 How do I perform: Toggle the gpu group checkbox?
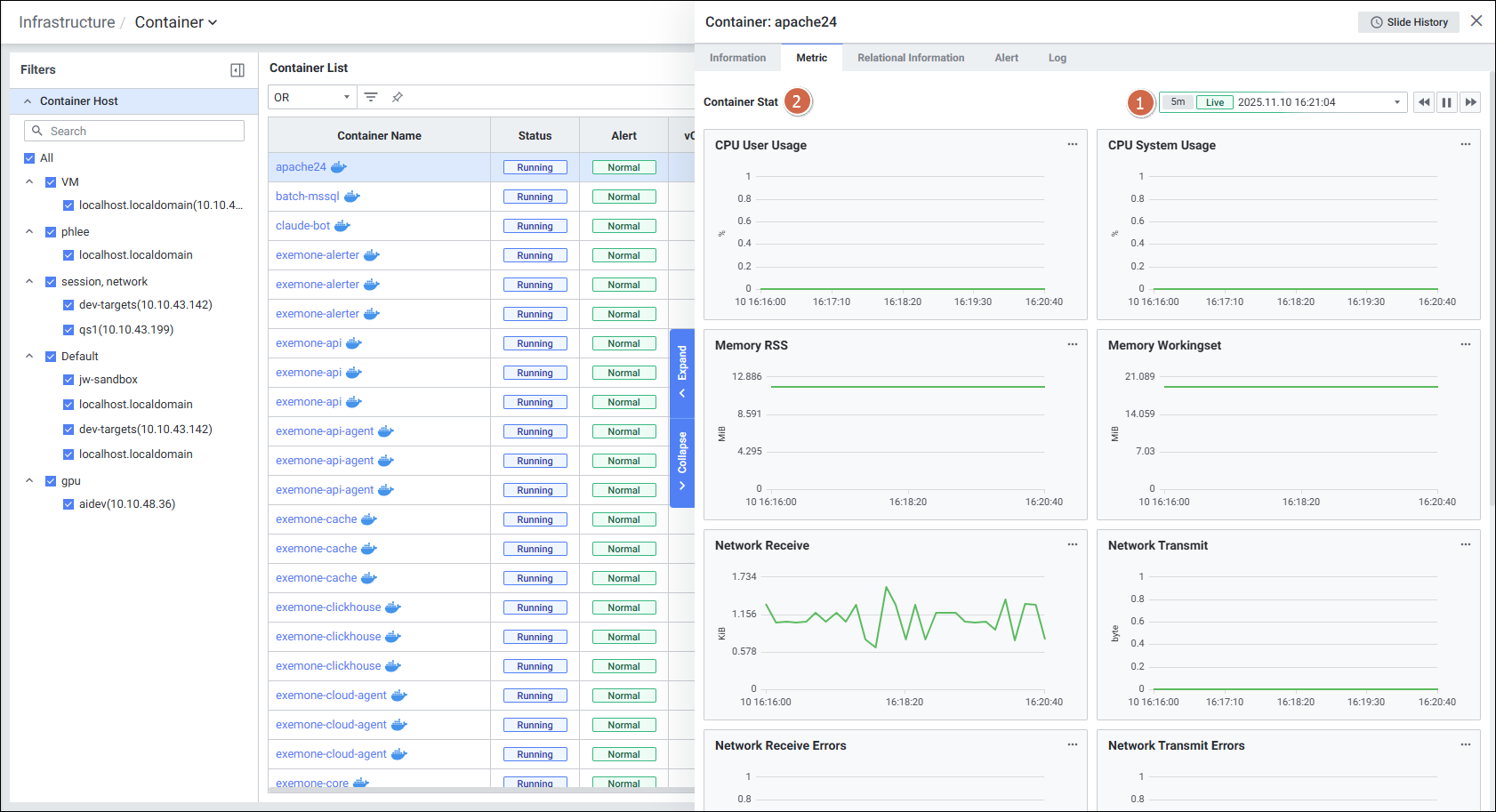click(51, 481)
